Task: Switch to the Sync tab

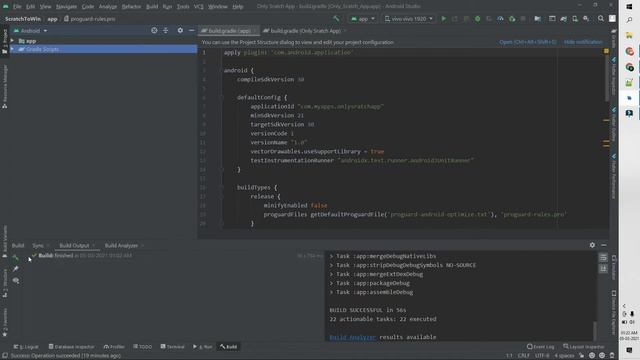Action: tap(38, 245)
